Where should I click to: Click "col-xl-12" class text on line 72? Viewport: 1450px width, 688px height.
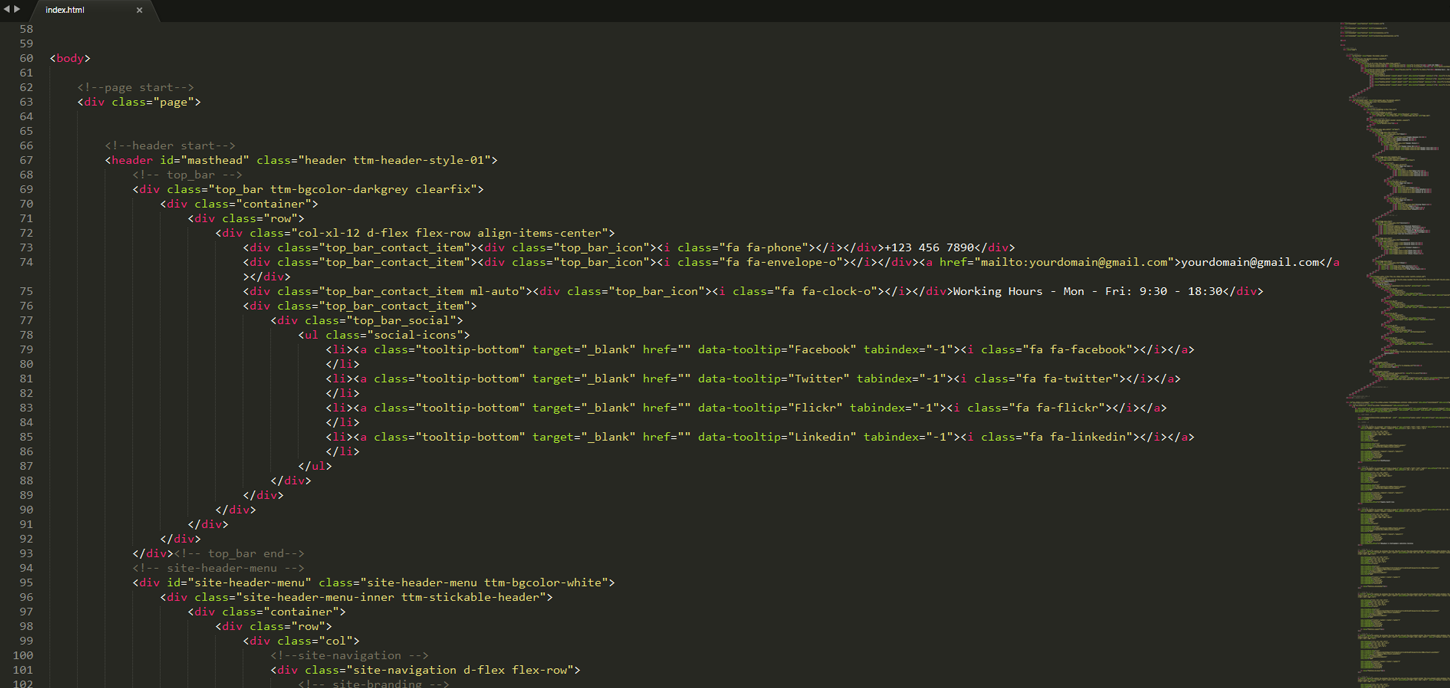pyautogui.click(x=328, y=233)
